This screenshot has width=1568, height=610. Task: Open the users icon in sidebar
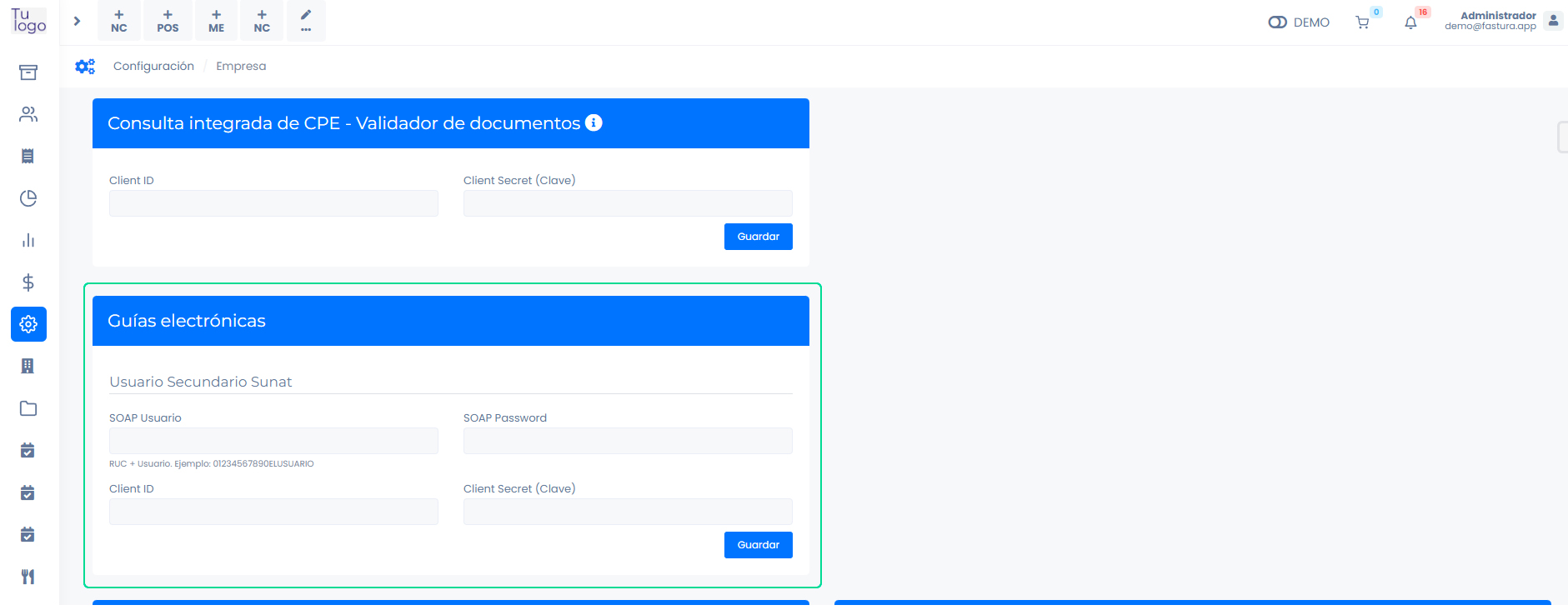click(28, 114)
